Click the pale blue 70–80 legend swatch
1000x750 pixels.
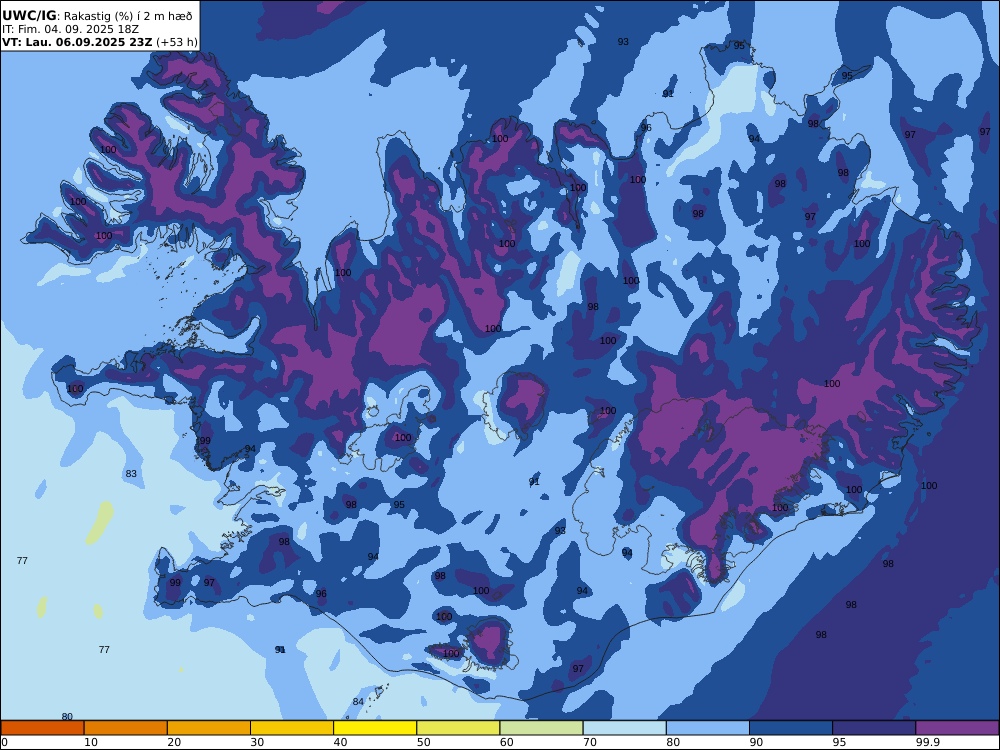[x=624, y=728]
